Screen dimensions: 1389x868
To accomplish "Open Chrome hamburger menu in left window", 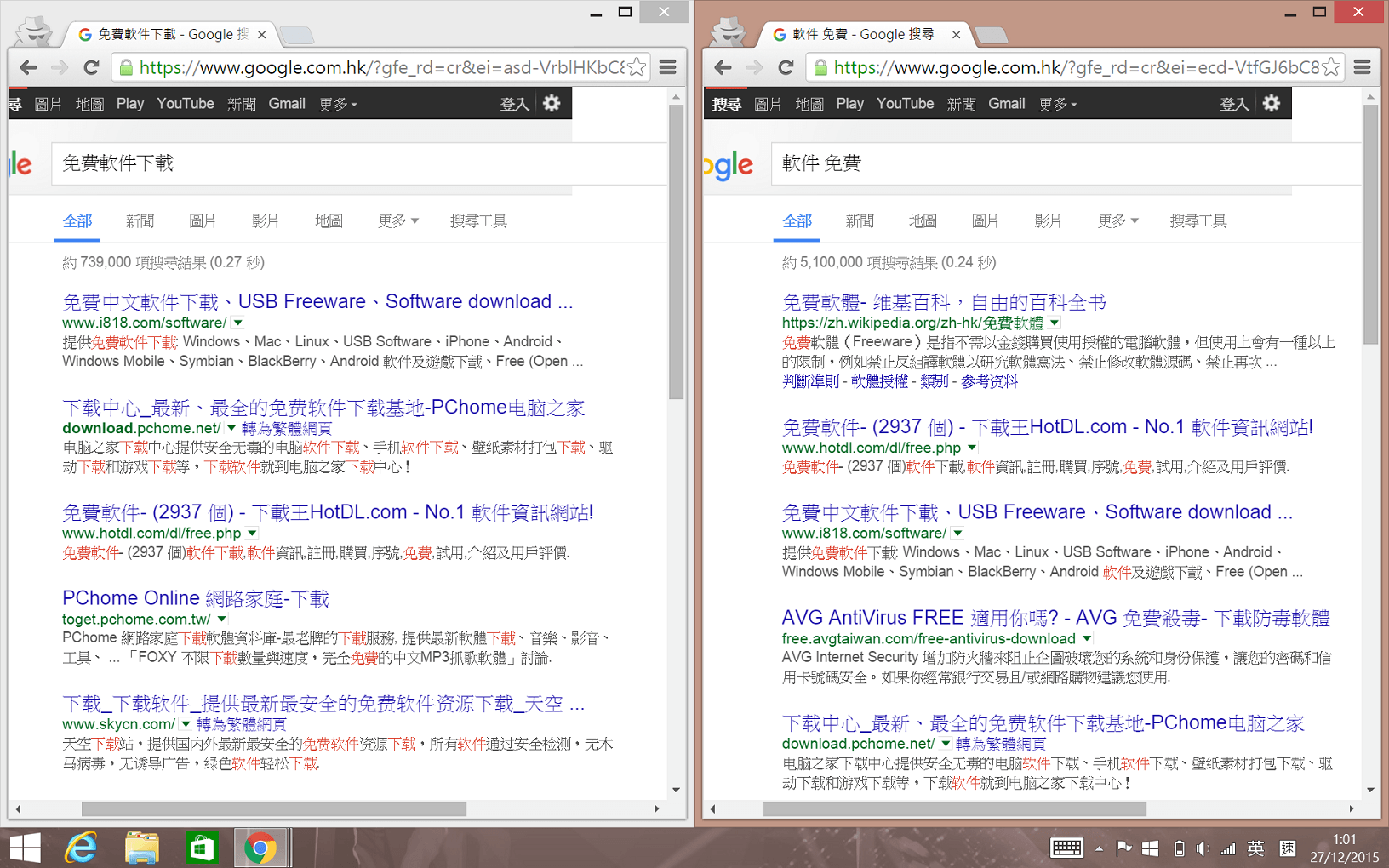I will pos(668,67).
